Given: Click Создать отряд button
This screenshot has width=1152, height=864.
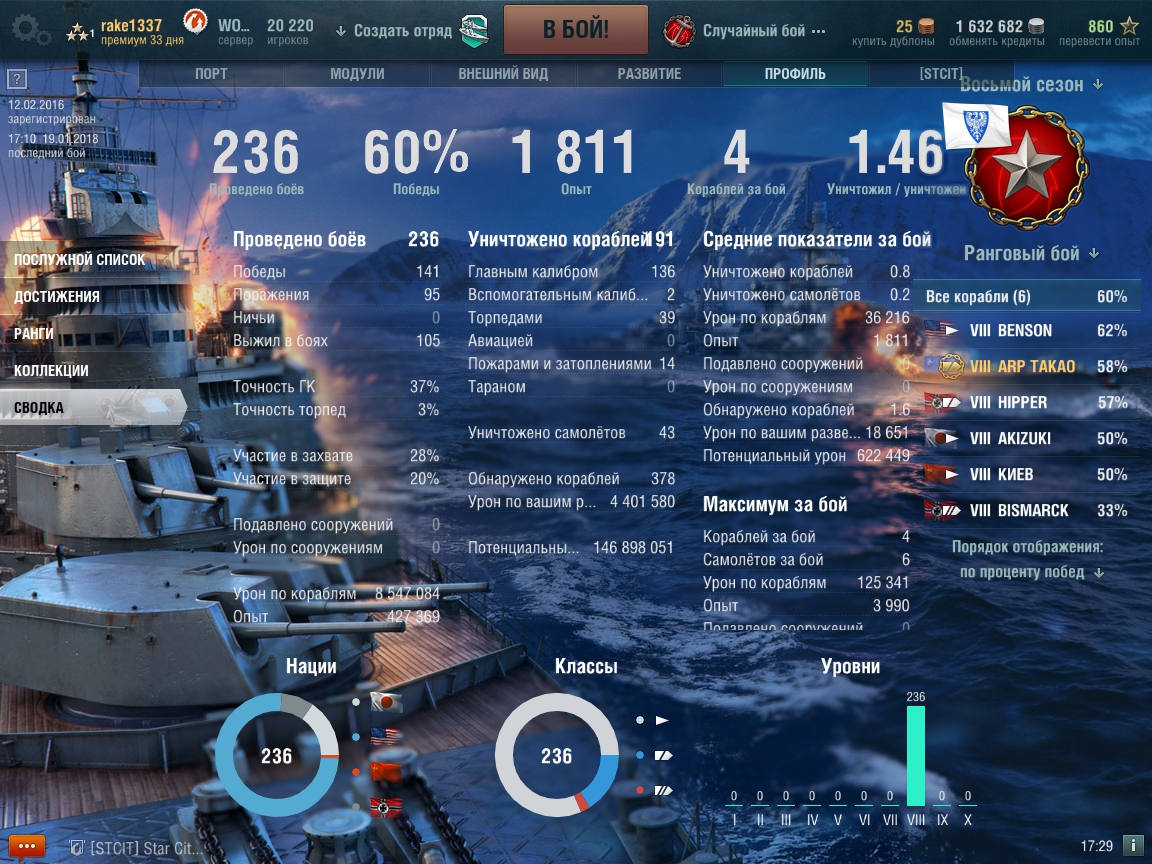Looking at the screenshot, I should tap(395, 31).
